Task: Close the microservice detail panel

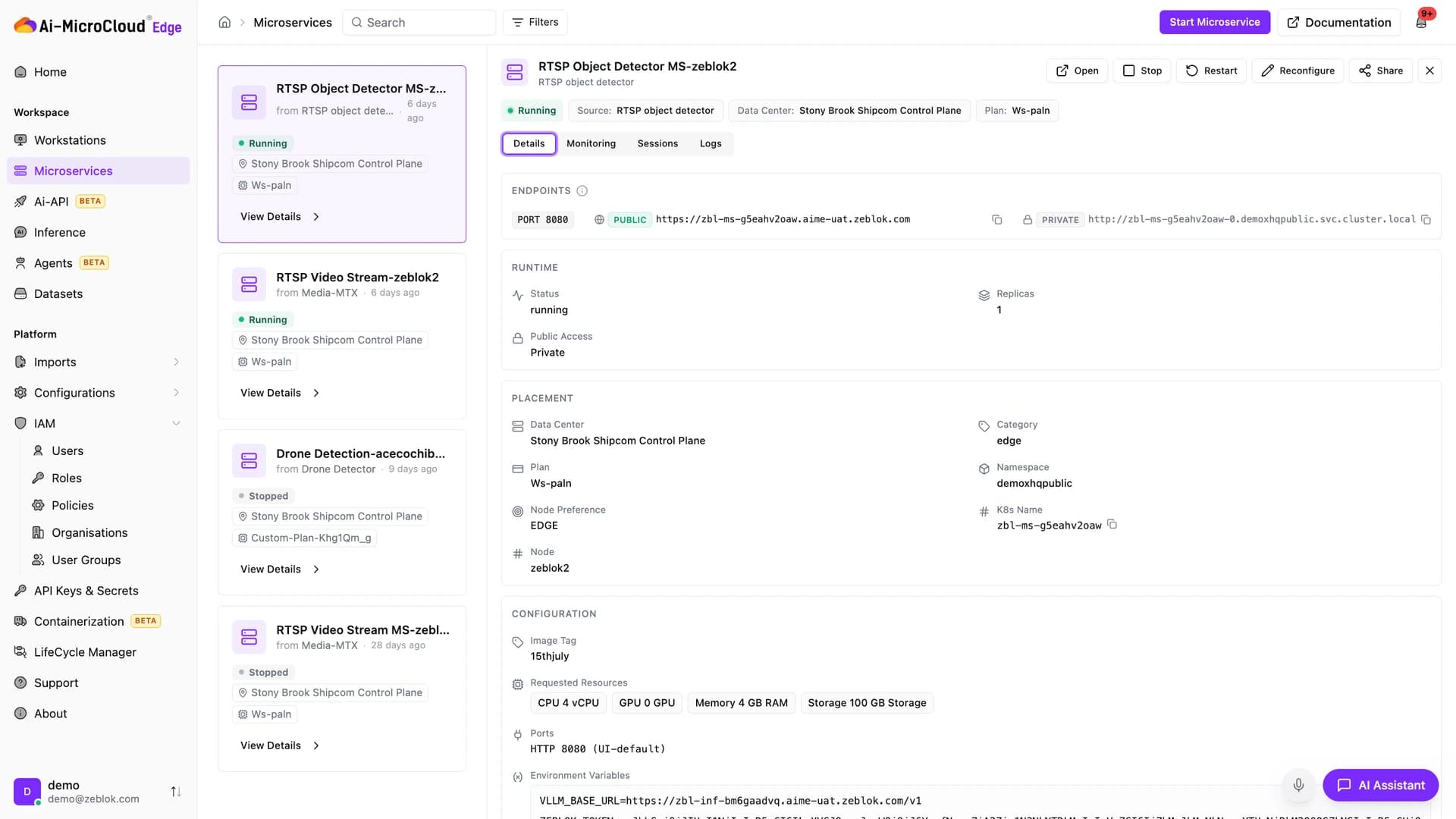Action: 1429,71
